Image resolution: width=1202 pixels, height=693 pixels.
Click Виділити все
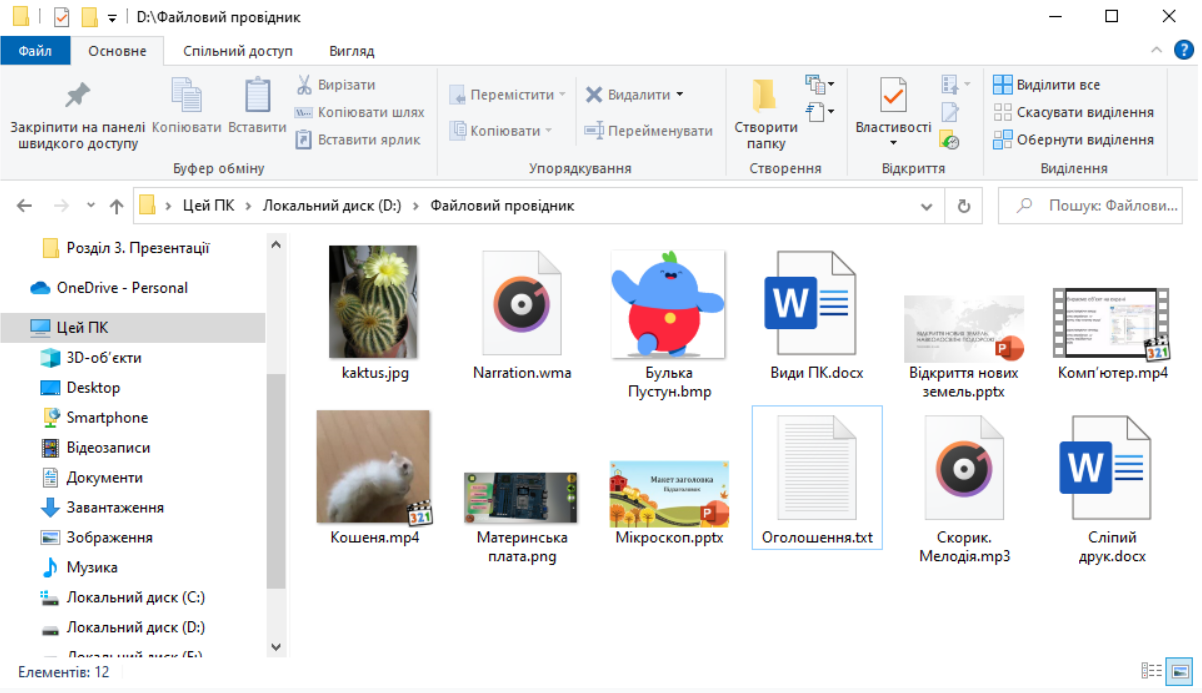[x=1046, y=85]
